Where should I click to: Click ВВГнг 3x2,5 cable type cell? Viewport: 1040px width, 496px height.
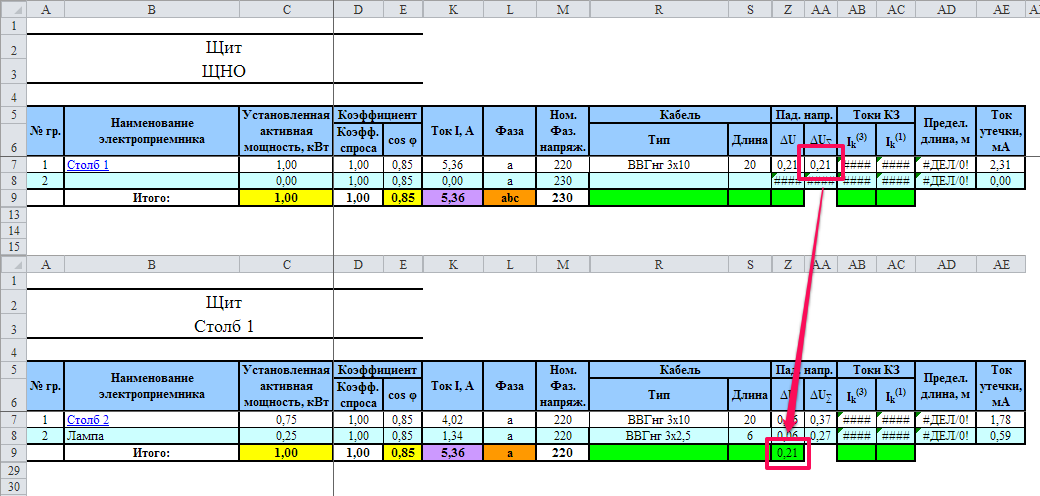658,436
